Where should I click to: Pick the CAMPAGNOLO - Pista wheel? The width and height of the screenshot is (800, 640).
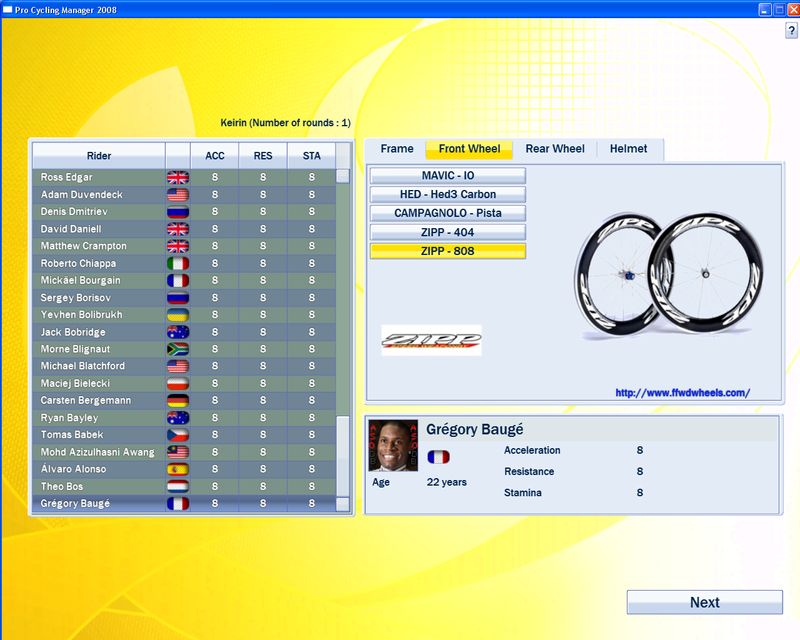click(x=447, y=213)
